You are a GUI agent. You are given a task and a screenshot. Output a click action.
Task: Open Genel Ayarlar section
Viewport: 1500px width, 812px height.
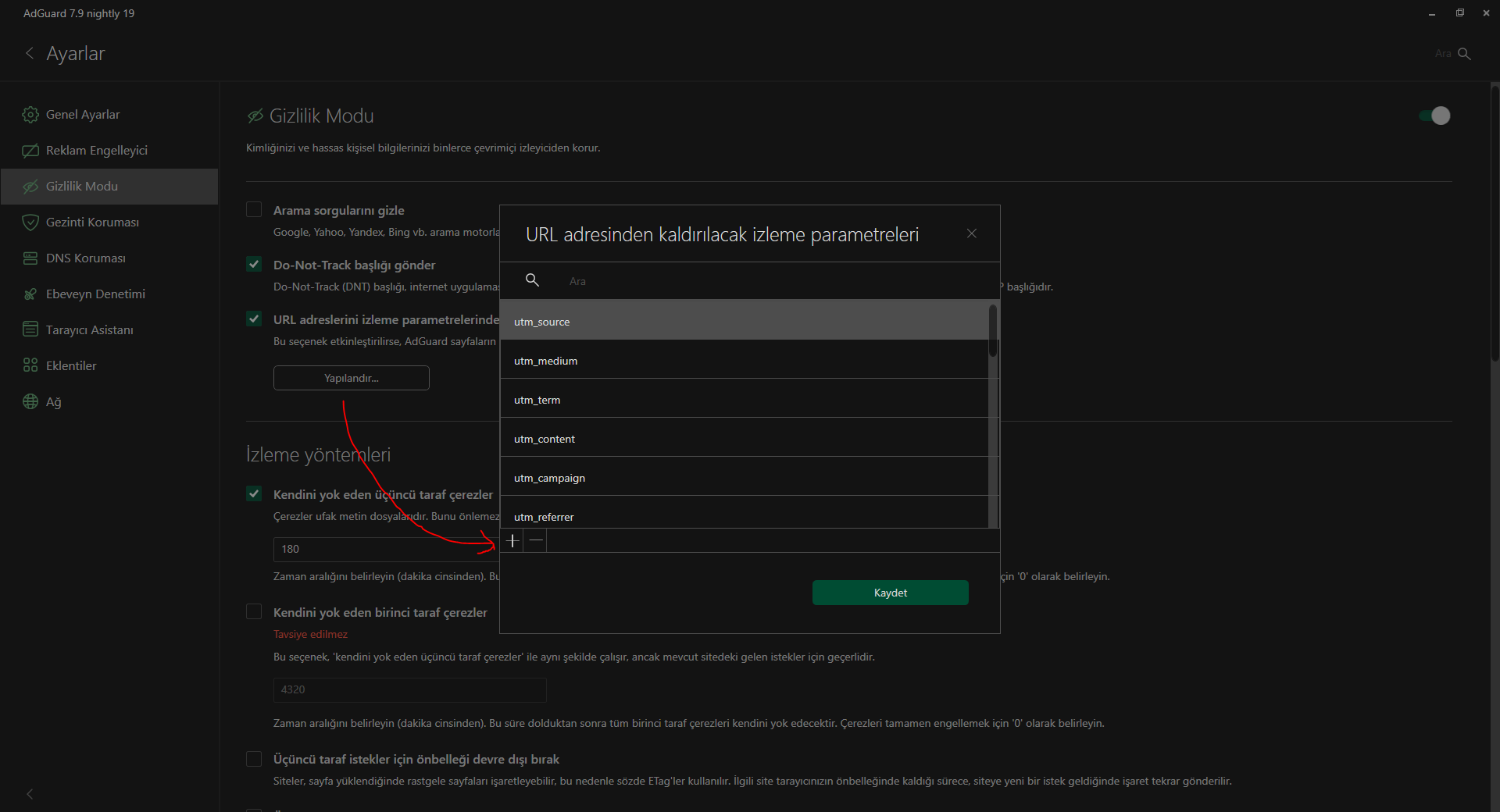click(x=109, y=115)
